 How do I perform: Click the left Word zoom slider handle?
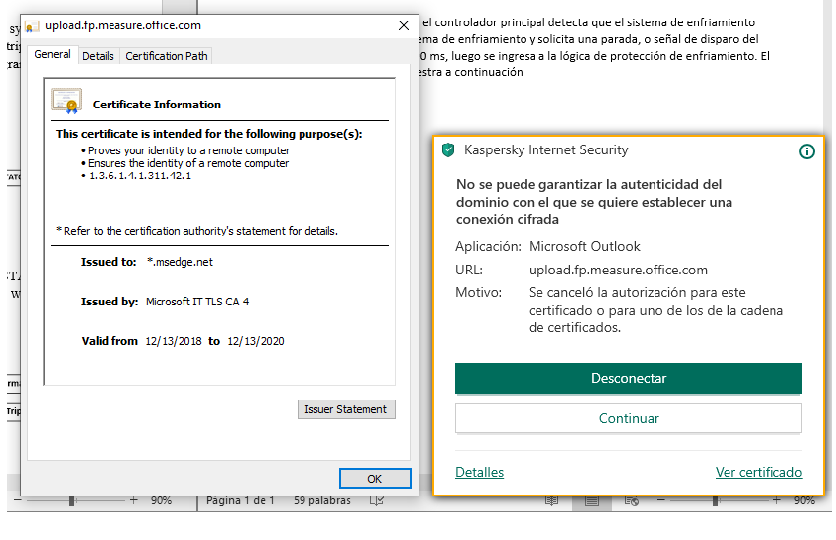71,500
